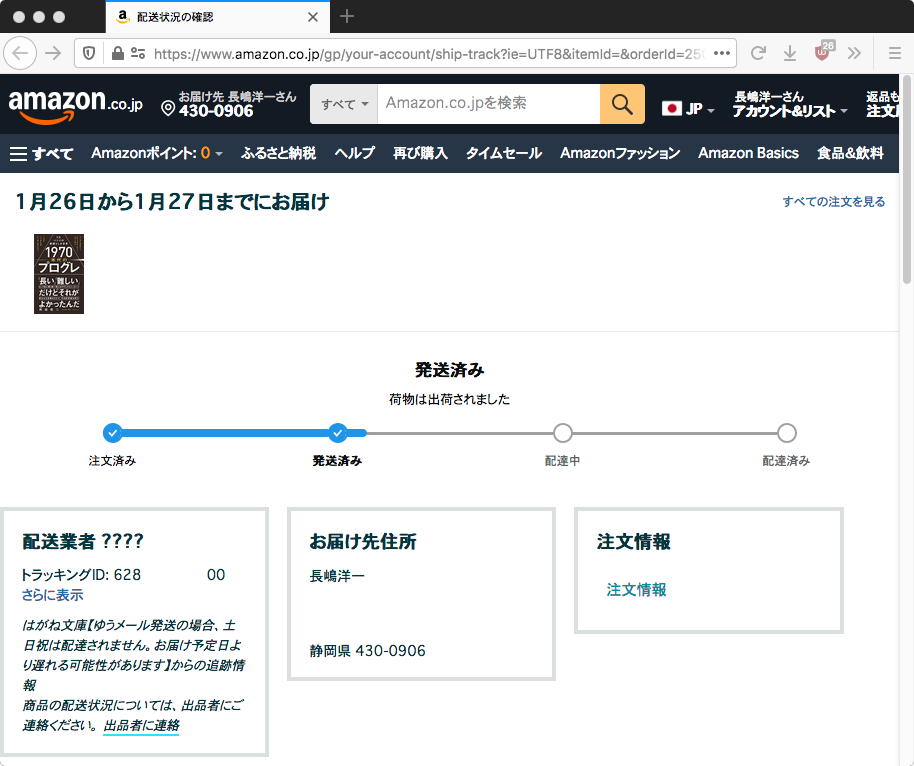Image resolution: width=914 pixels, height=766 pixels.
Task: Click the 配送業者 ???? heading
Action: point(83,542)
